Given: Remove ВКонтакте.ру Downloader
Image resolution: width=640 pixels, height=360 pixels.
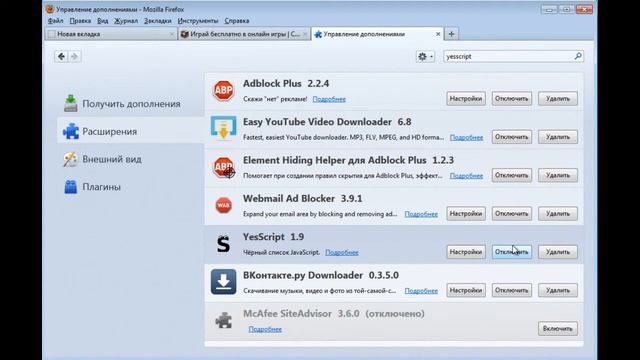Looking at the screenshot, I should pyautogui.click(x=558, y=290).
